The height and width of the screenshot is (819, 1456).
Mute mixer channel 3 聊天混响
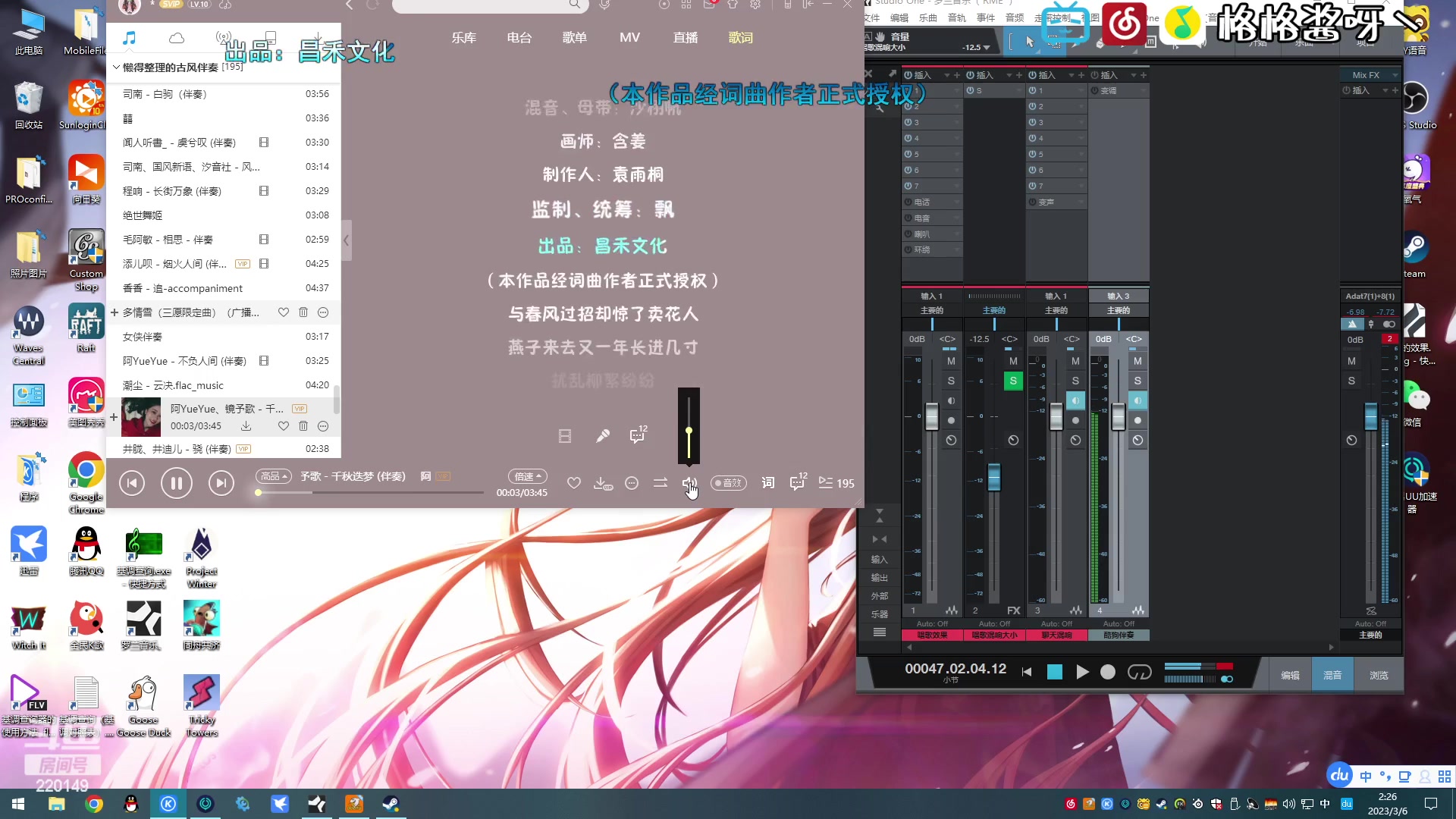[1075, 361]
